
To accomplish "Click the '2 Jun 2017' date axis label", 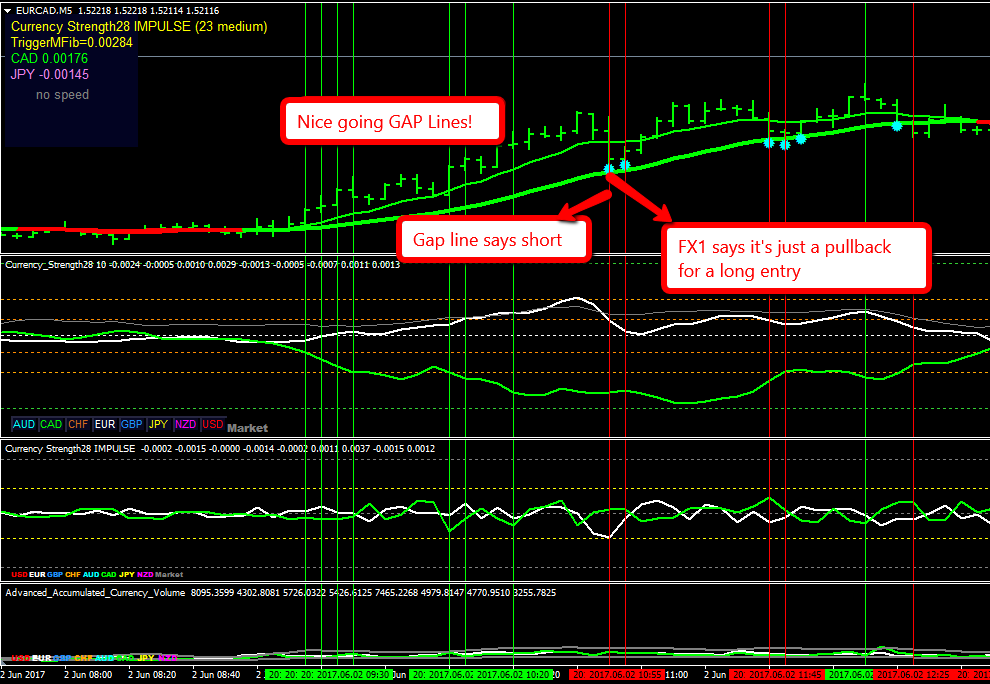I will pyautogui.click(x=23, y=675).
